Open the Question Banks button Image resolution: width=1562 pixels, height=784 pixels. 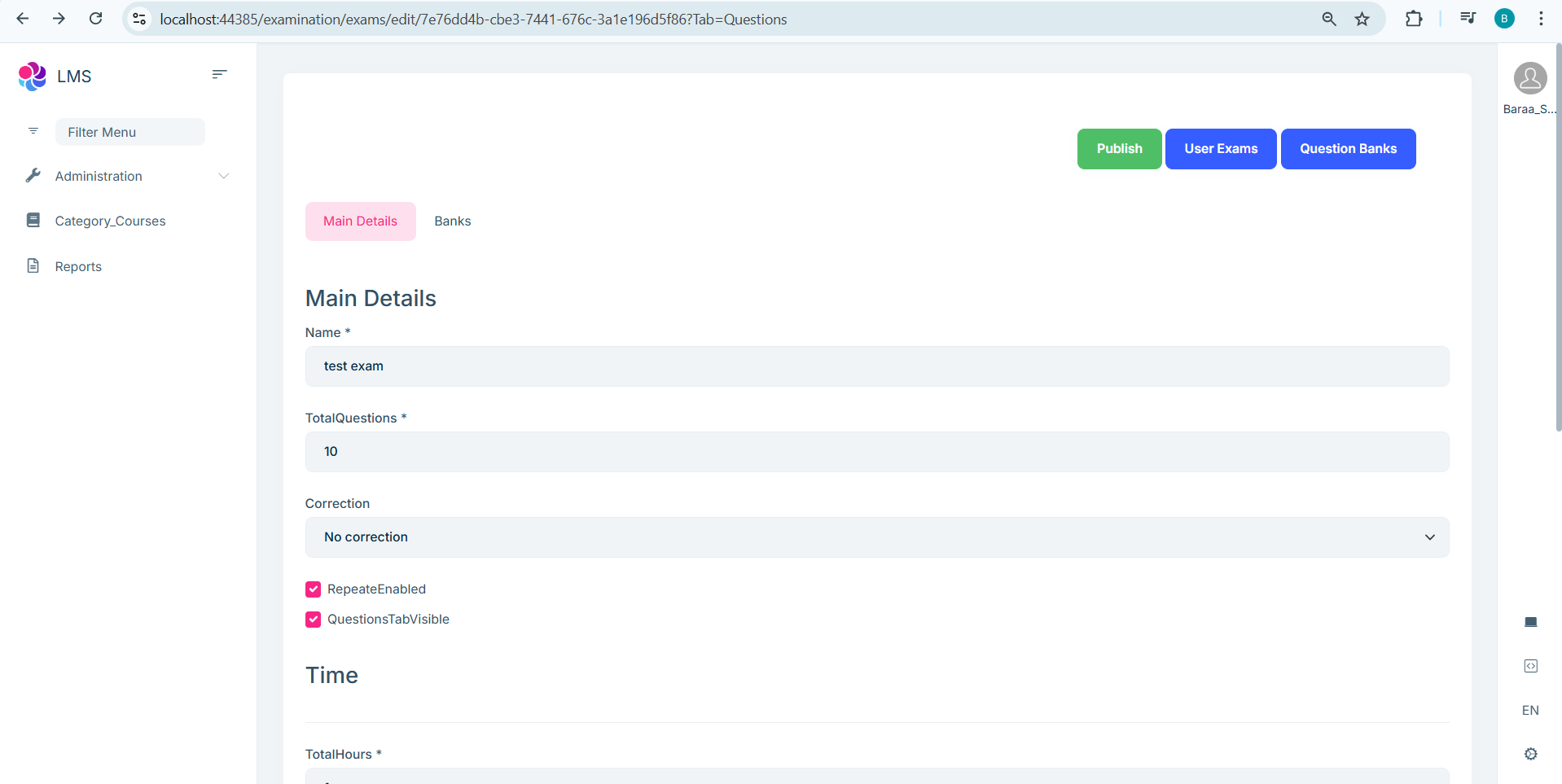point(1348,149)
